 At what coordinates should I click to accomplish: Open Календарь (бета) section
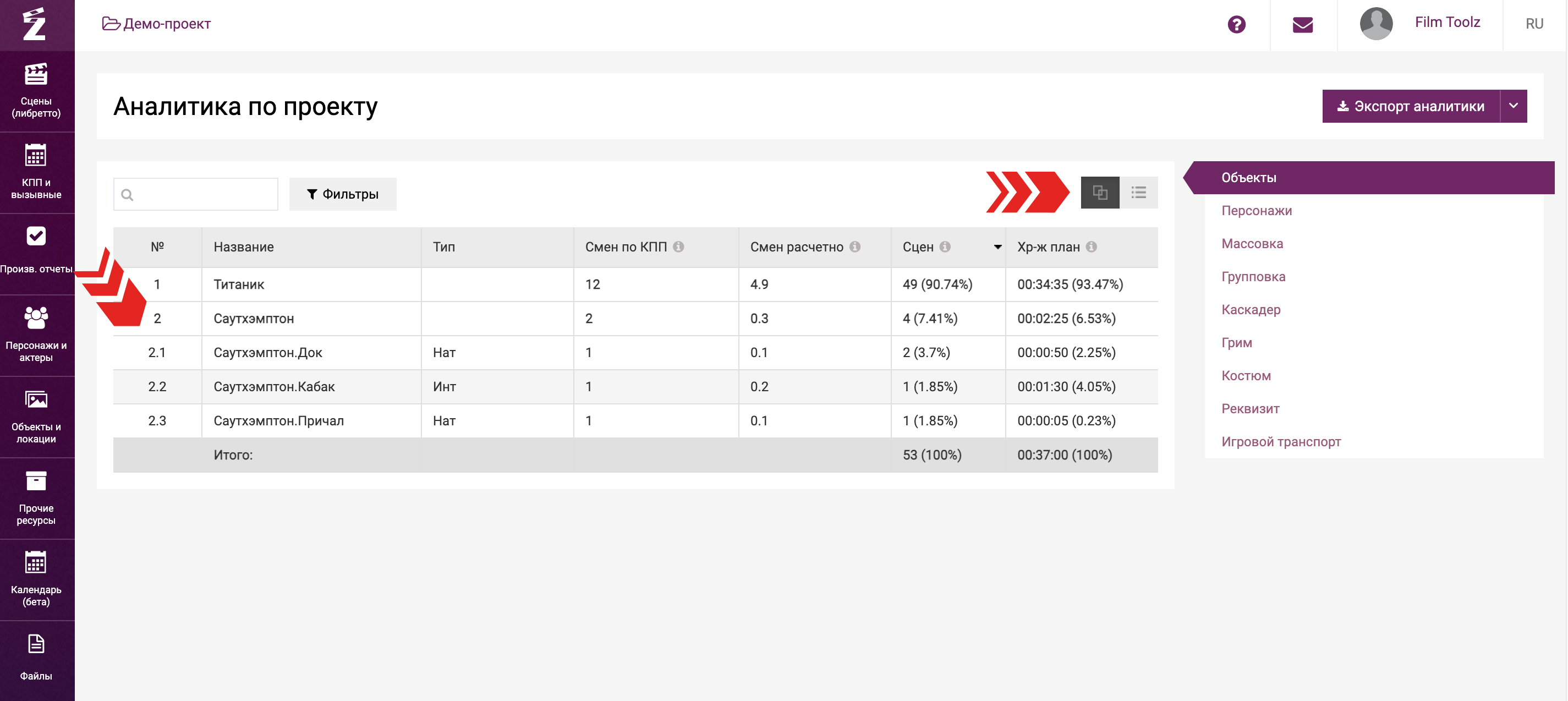pyautogui.click(x=36, y=580)
